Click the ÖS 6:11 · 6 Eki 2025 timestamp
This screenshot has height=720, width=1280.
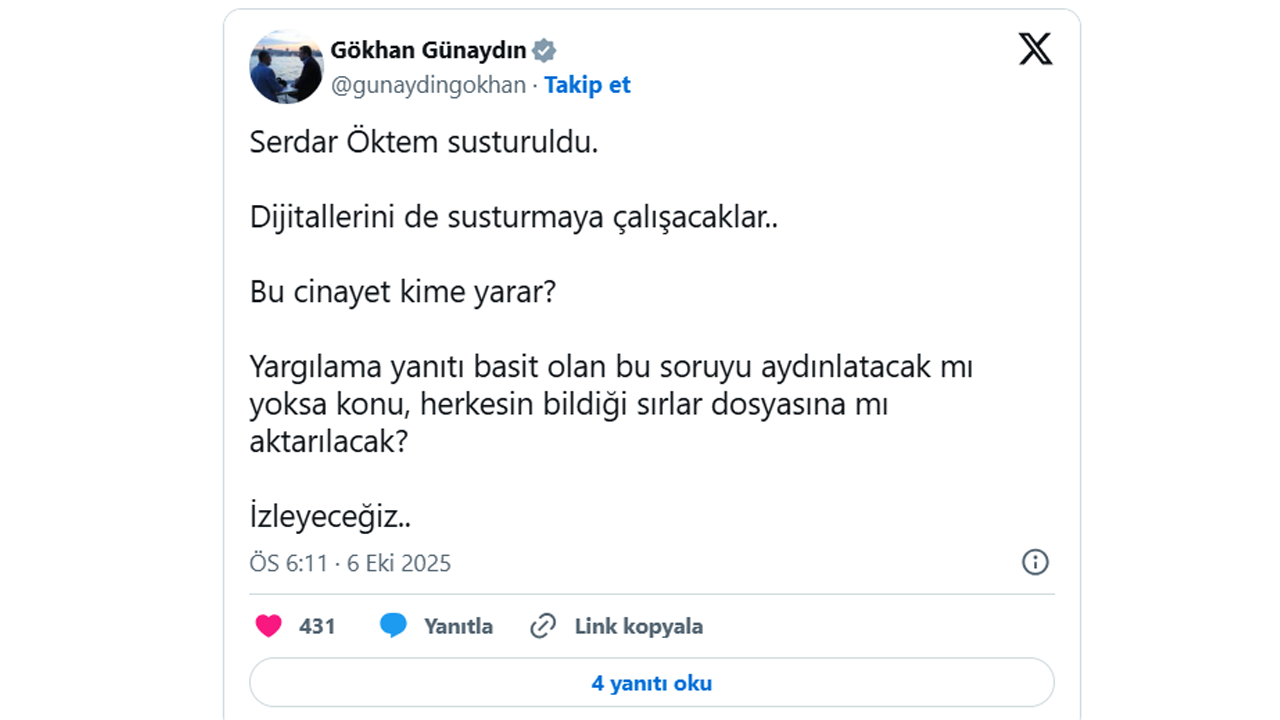350,564
